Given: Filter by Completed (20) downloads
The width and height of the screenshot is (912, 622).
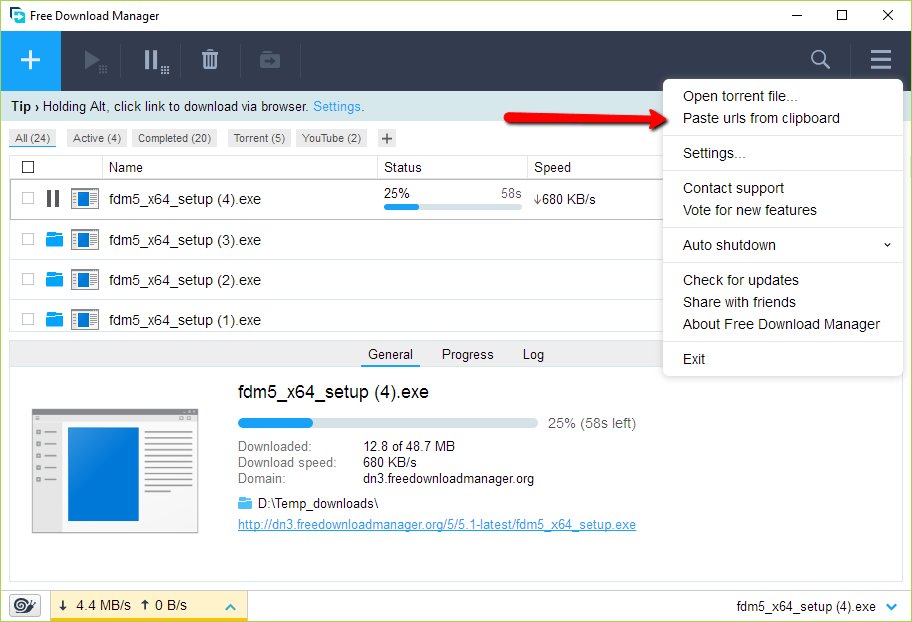Looking at the screenshot, I should pos(174,138).
